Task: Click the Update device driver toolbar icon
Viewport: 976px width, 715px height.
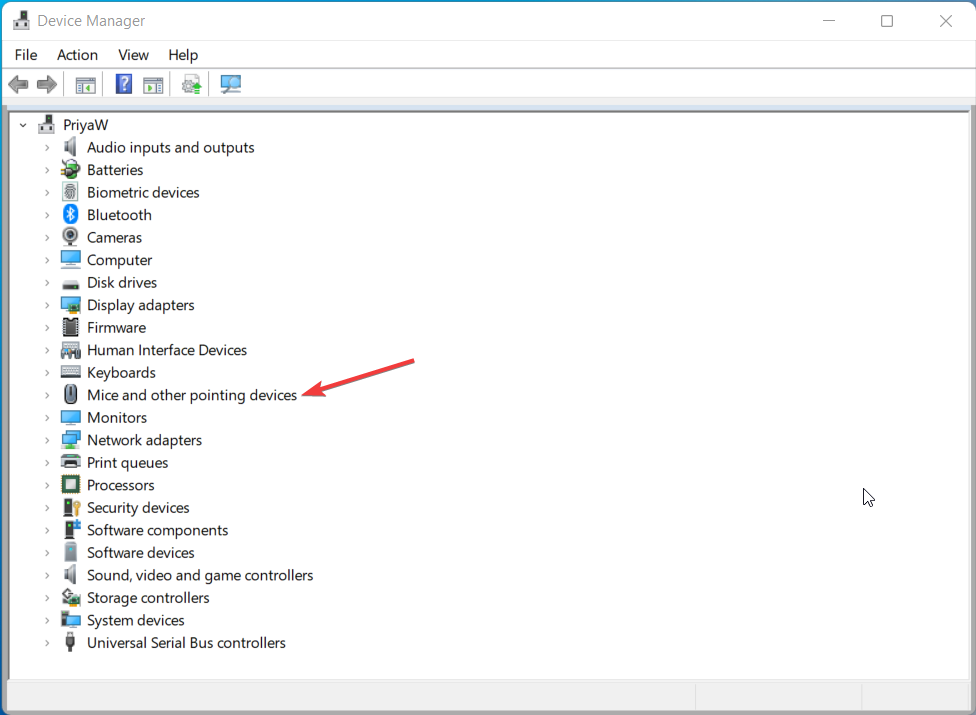Action: click(x=192, y=84)
